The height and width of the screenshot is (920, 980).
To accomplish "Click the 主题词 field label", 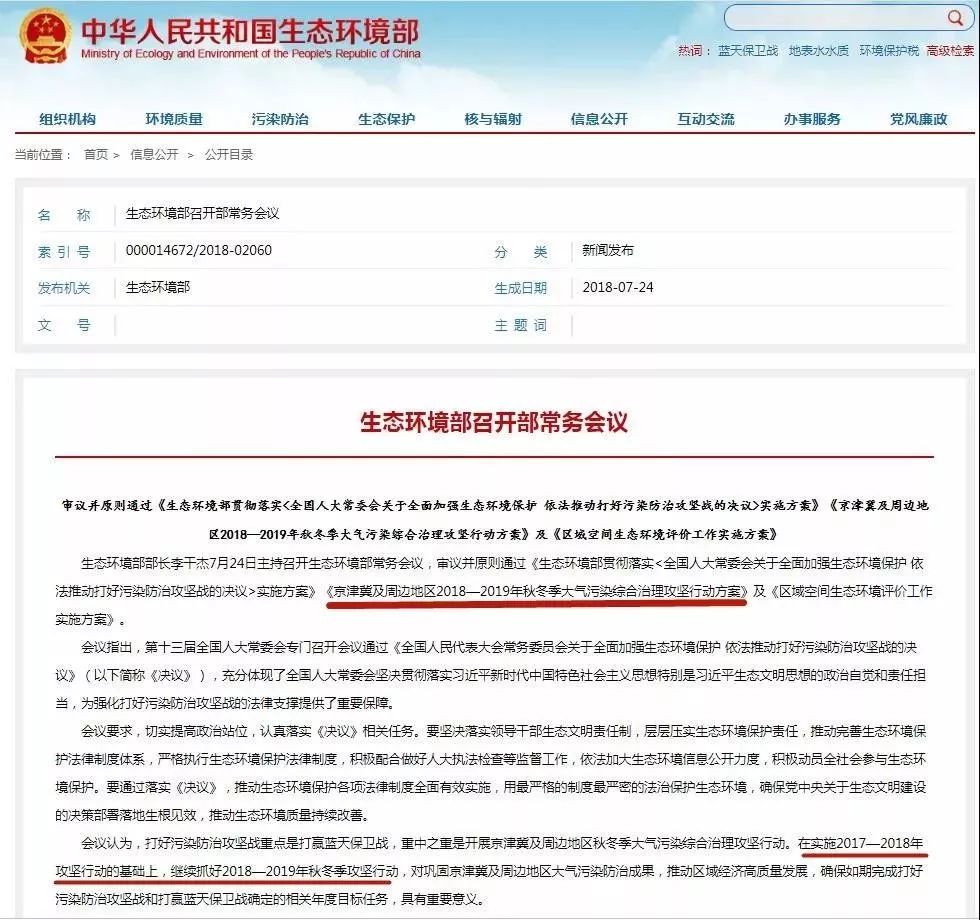I will (x=520, y=325).
